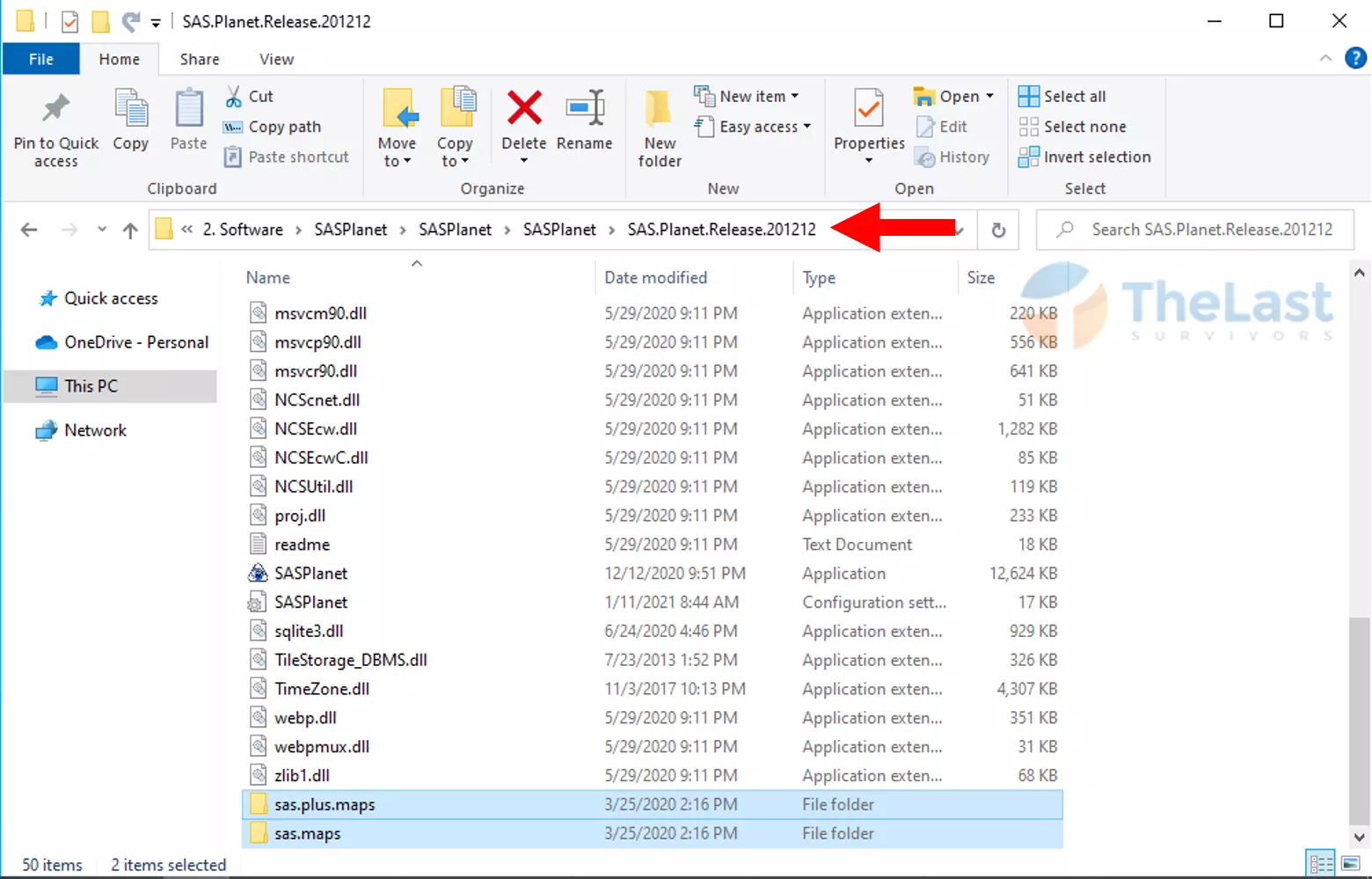Switch to the Share ribbon tab

tap(200, 59)
